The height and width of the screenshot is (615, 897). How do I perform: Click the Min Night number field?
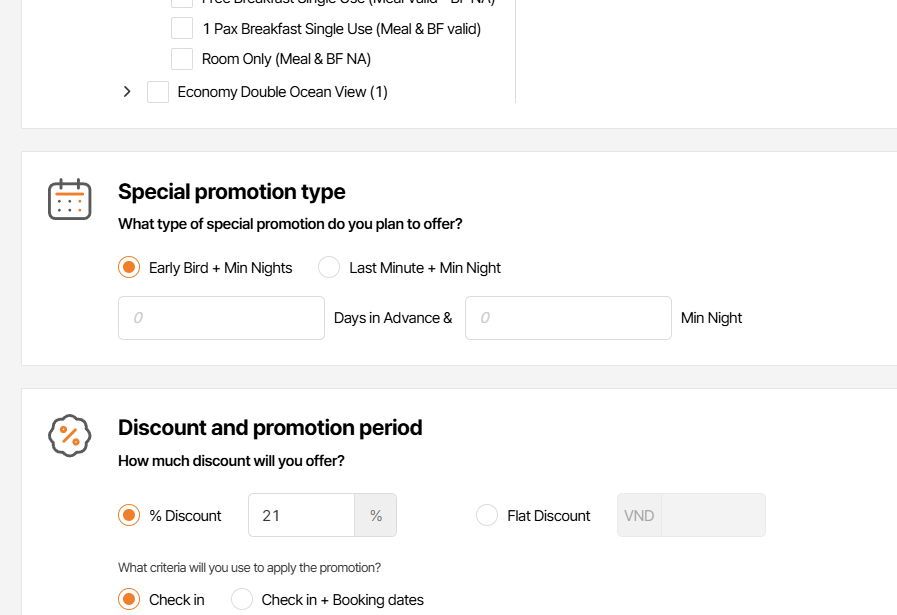(568, 318)
